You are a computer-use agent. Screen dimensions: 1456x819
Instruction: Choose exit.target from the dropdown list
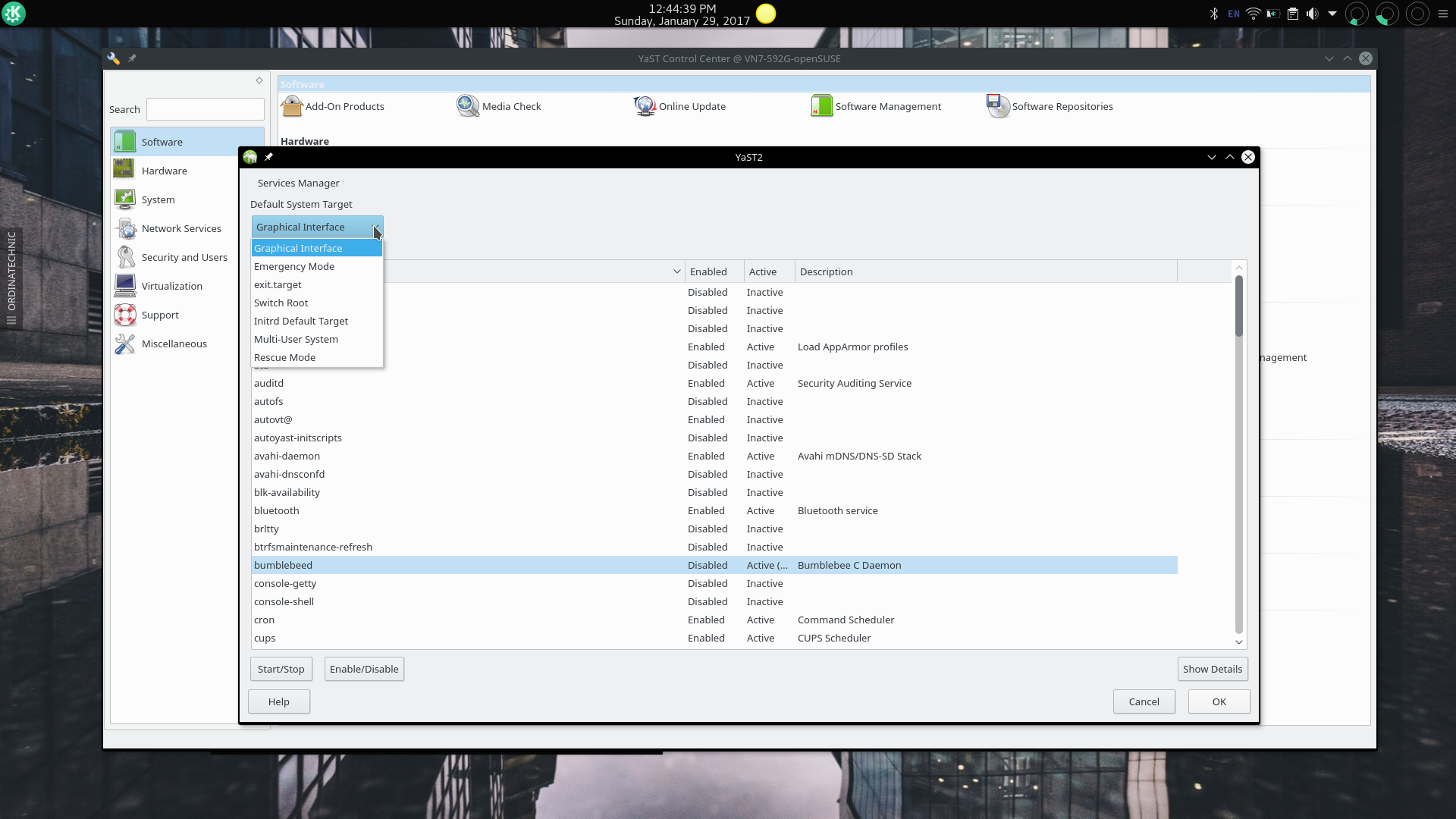pyautogui.click(x=317, y=284)
